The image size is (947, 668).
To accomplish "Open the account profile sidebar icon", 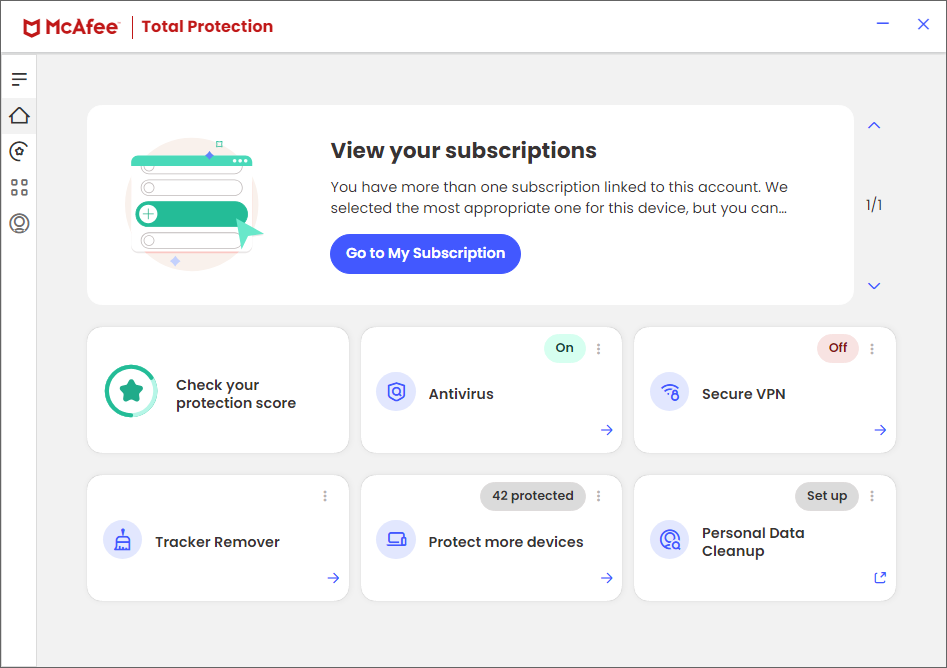I will click(19, 223).
